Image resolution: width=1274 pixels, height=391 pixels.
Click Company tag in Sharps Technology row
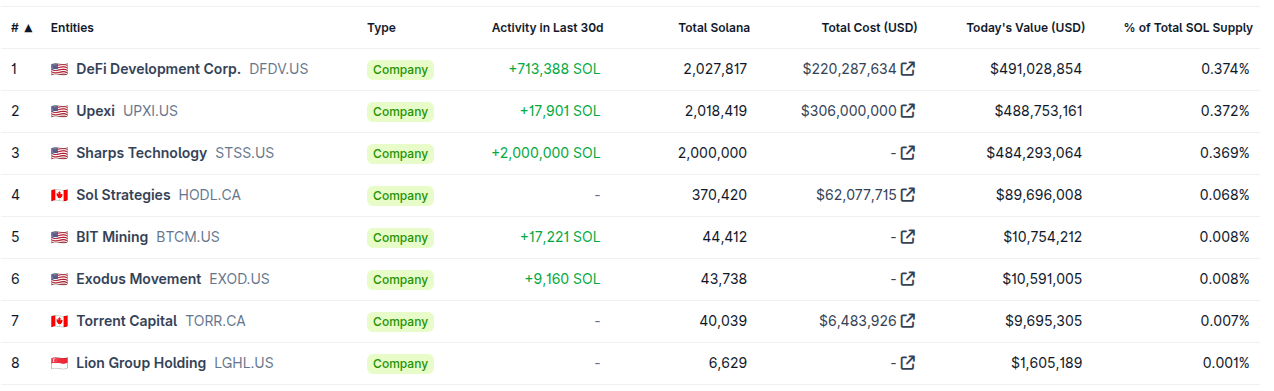tap(400, 154)
